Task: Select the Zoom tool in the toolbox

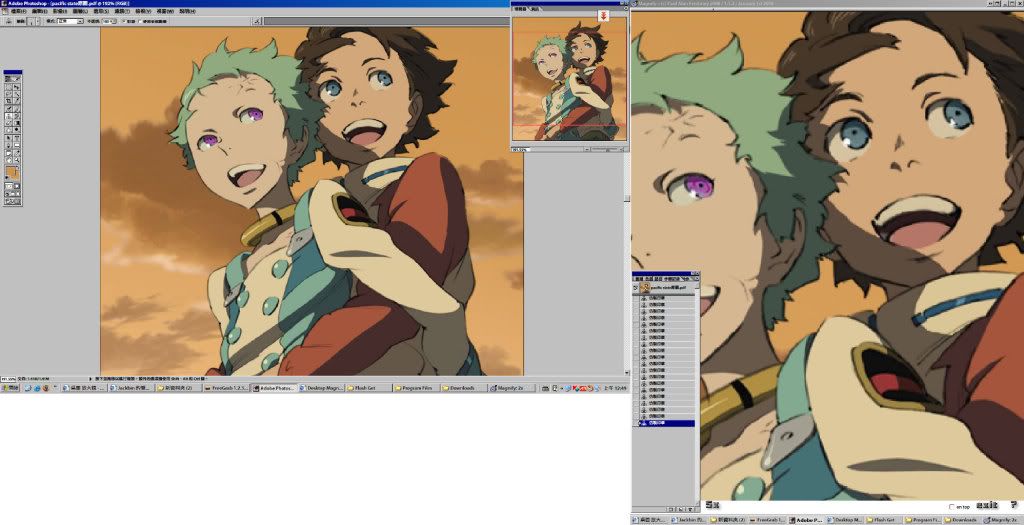Action: pyautogui.click(x=16, y=159)
